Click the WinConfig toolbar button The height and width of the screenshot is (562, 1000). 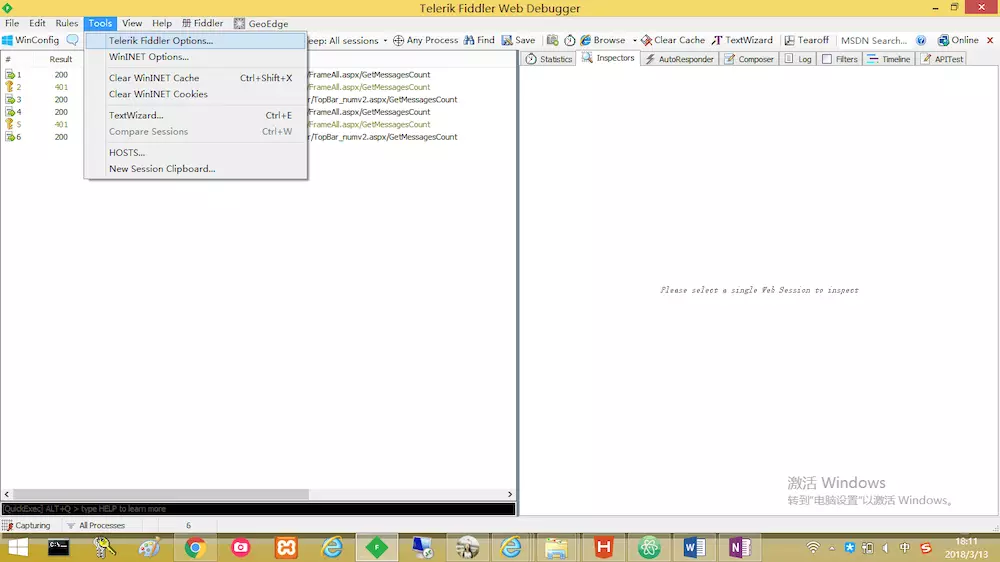31,40
